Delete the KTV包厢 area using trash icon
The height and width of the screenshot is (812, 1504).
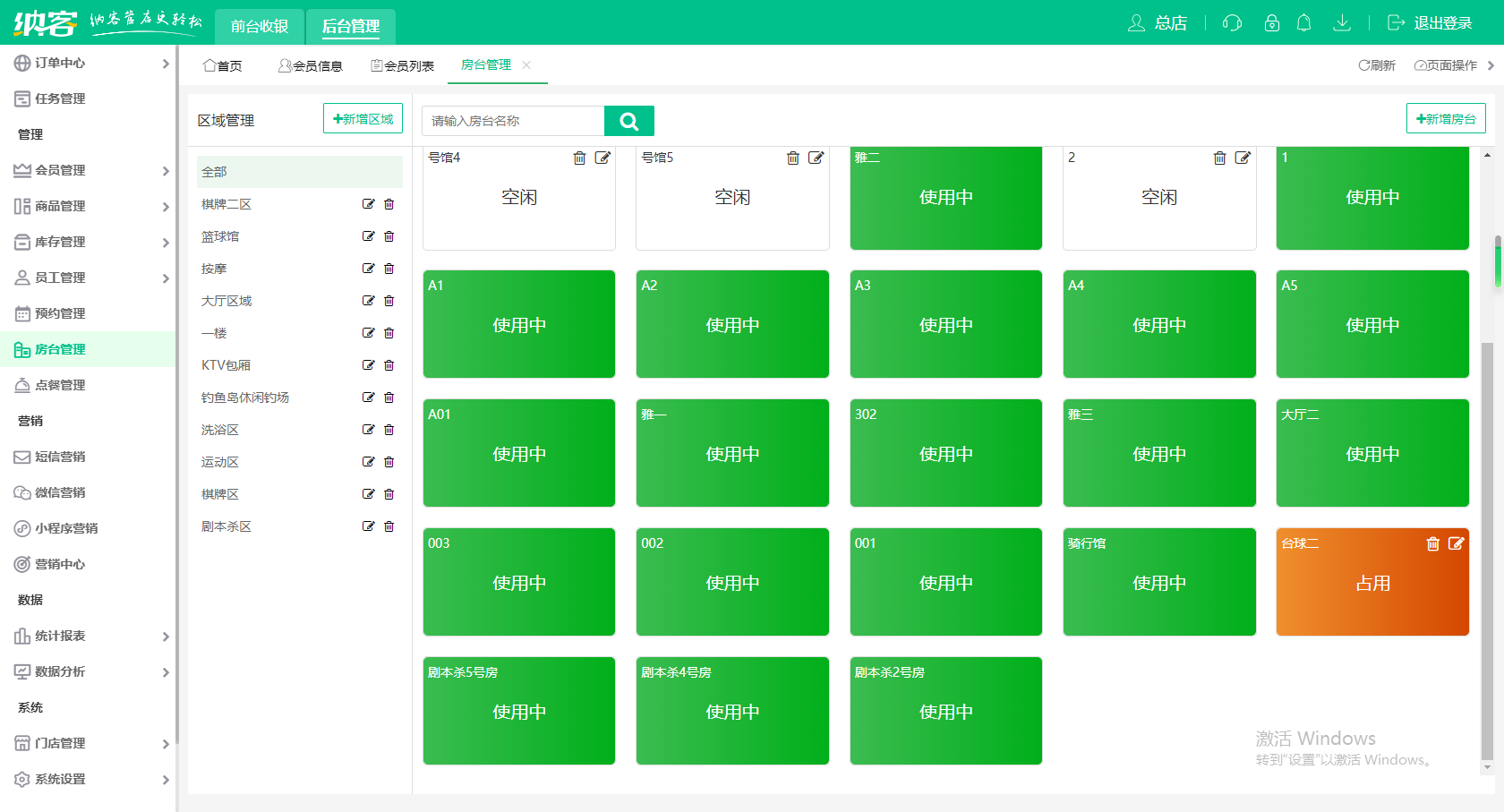(x=389, y=364)
